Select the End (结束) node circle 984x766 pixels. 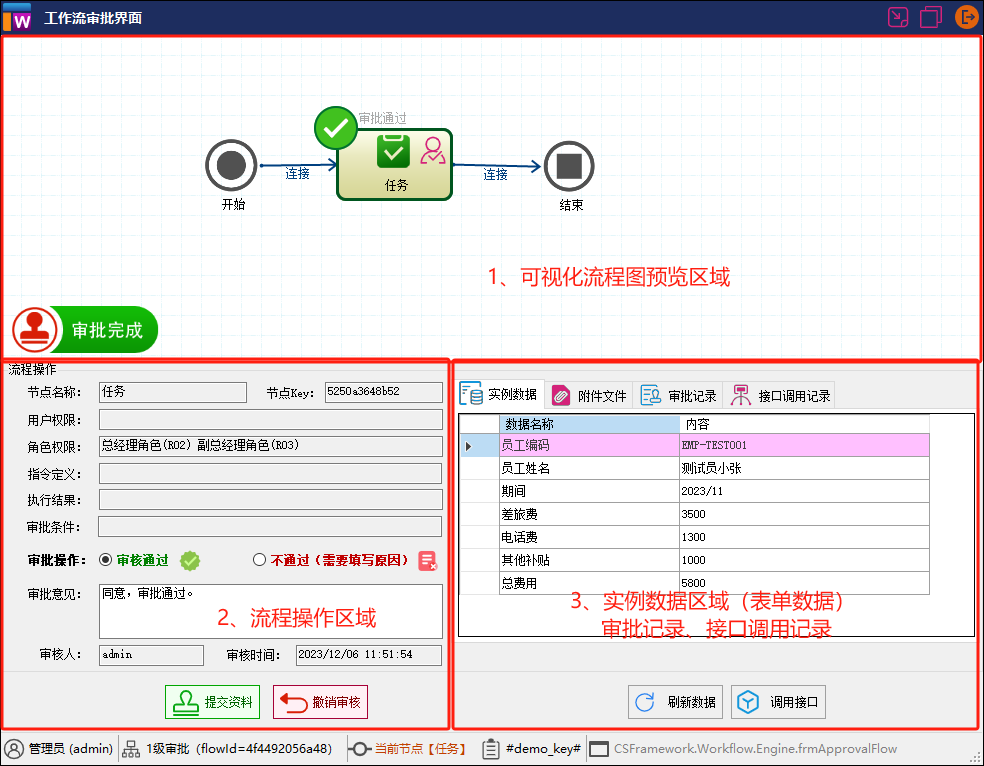tap(569, 166)
